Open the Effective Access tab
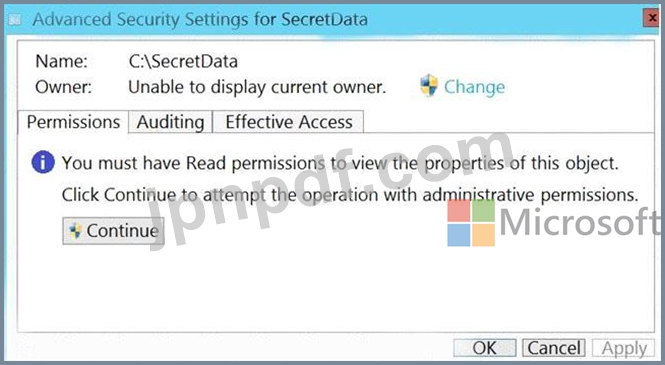 pos(288,122)
